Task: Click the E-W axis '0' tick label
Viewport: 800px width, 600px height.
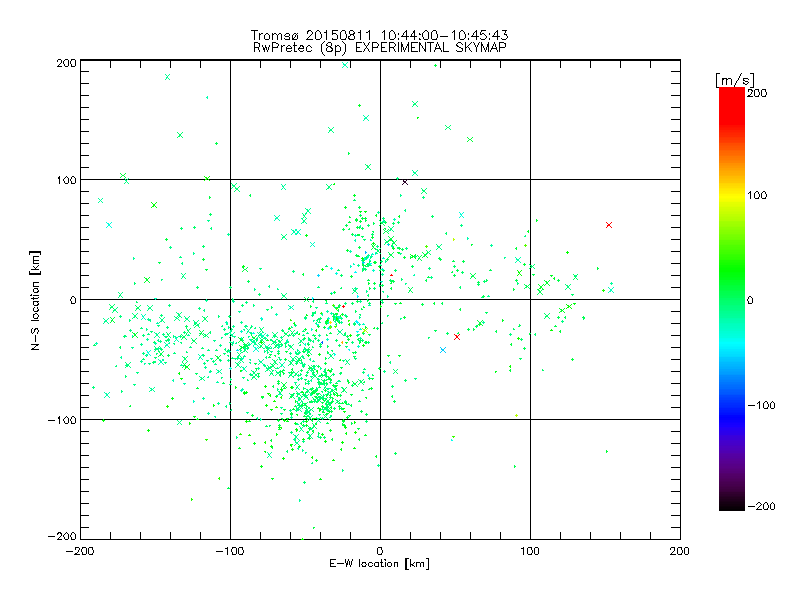Action: click(380, 551)
